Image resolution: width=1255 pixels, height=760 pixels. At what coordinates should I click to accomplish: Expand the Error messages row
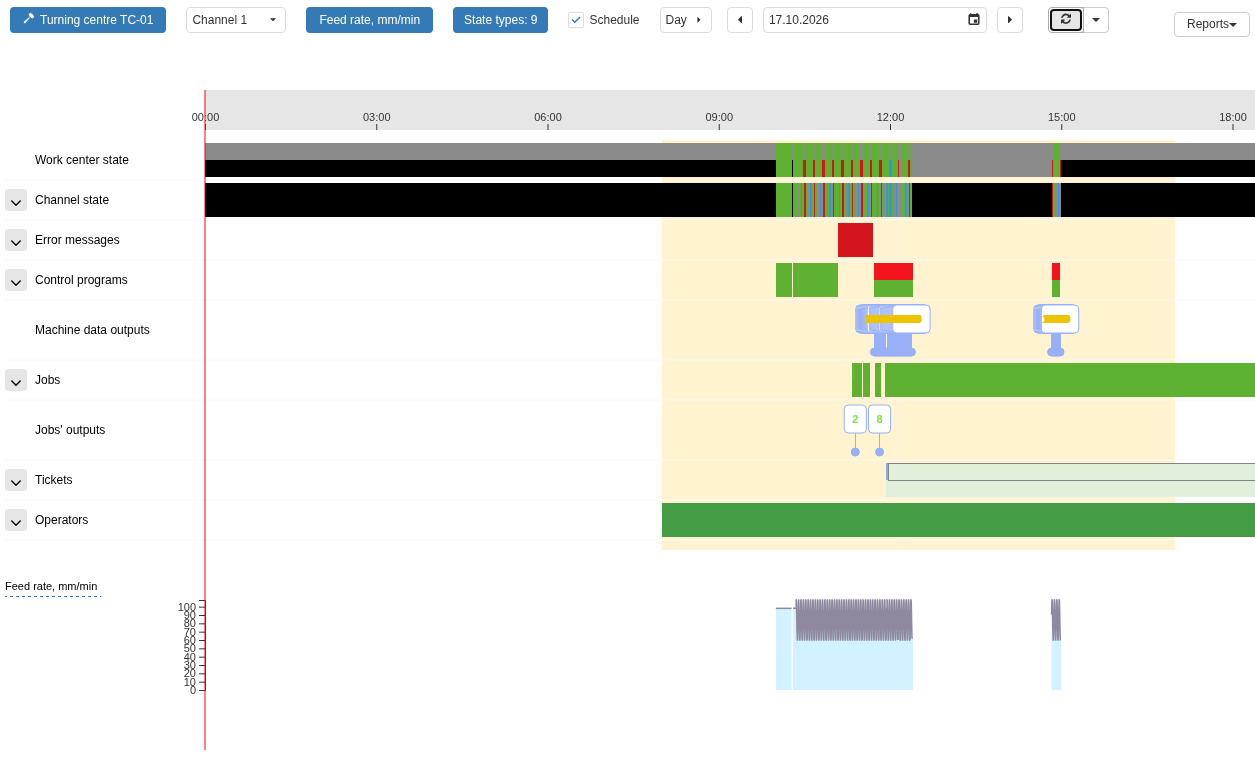click(16, 240)
